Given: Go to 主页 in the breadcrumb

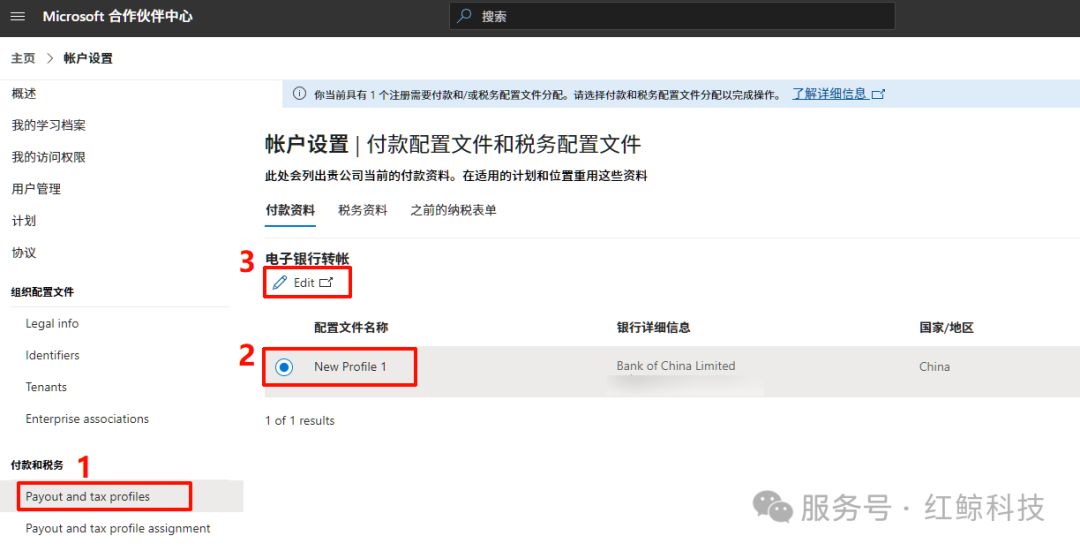Looking at the screenshot, I should pos(23,59).
